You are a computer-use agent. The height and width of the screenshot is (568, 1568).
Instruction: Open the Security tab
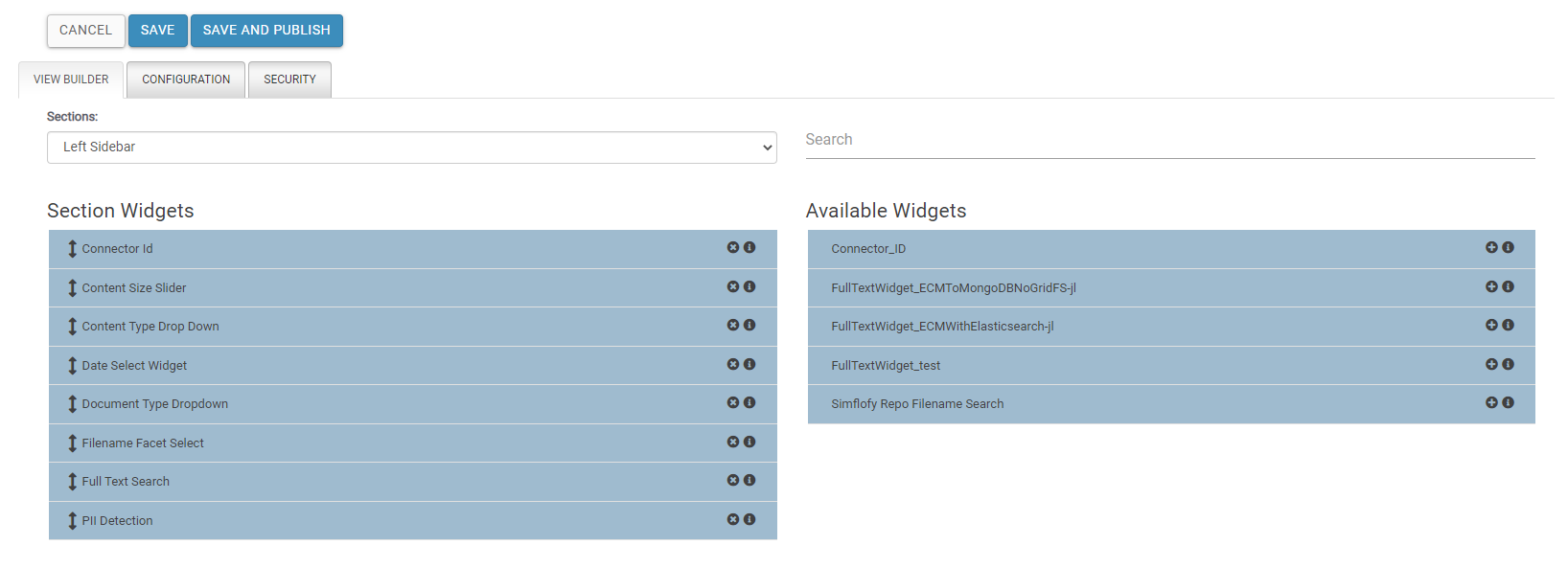[289, 80]
